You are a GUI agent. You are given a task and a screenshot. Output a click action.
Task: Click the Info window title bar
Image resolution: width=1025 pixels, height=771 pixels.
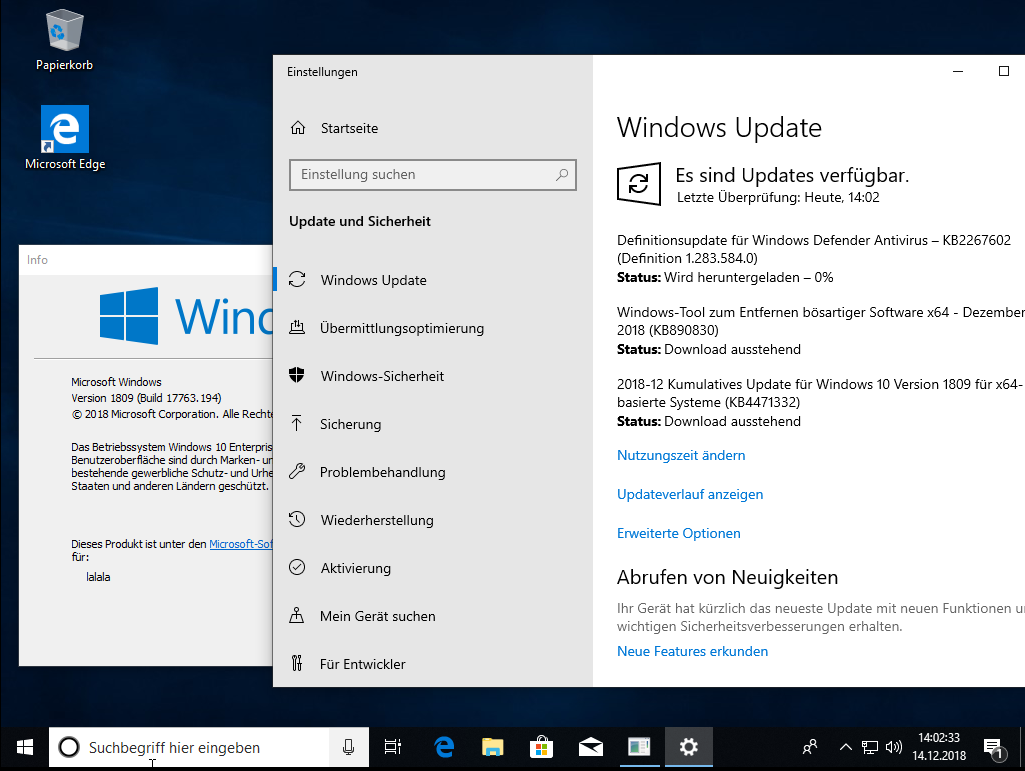(145, 260)
